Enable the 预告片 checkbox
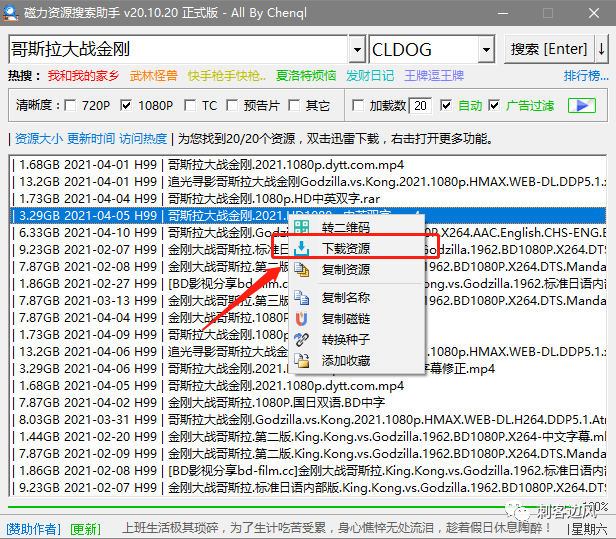Screen dimensions: 616x539 coord(232,105)
